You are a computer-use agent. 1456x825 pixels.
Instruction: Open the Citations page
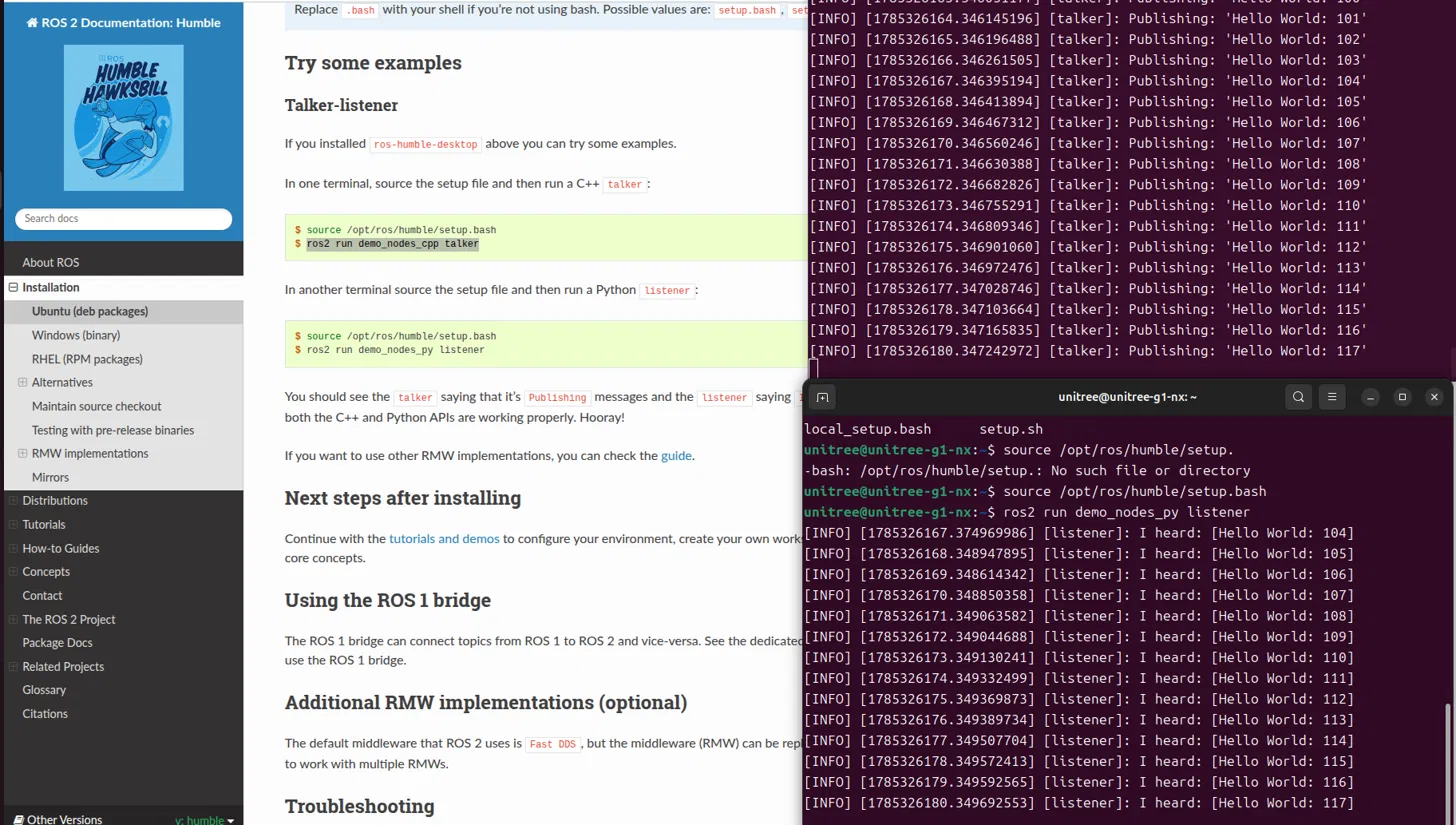tap(45, 714)
